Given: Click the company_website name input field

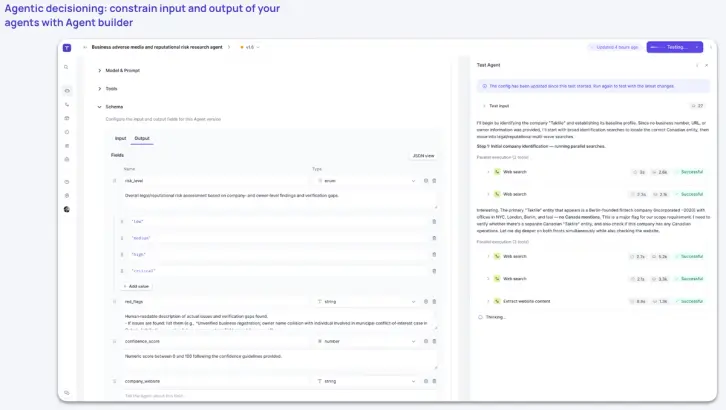Looking at the screenshot, I should tap(215, 381).
